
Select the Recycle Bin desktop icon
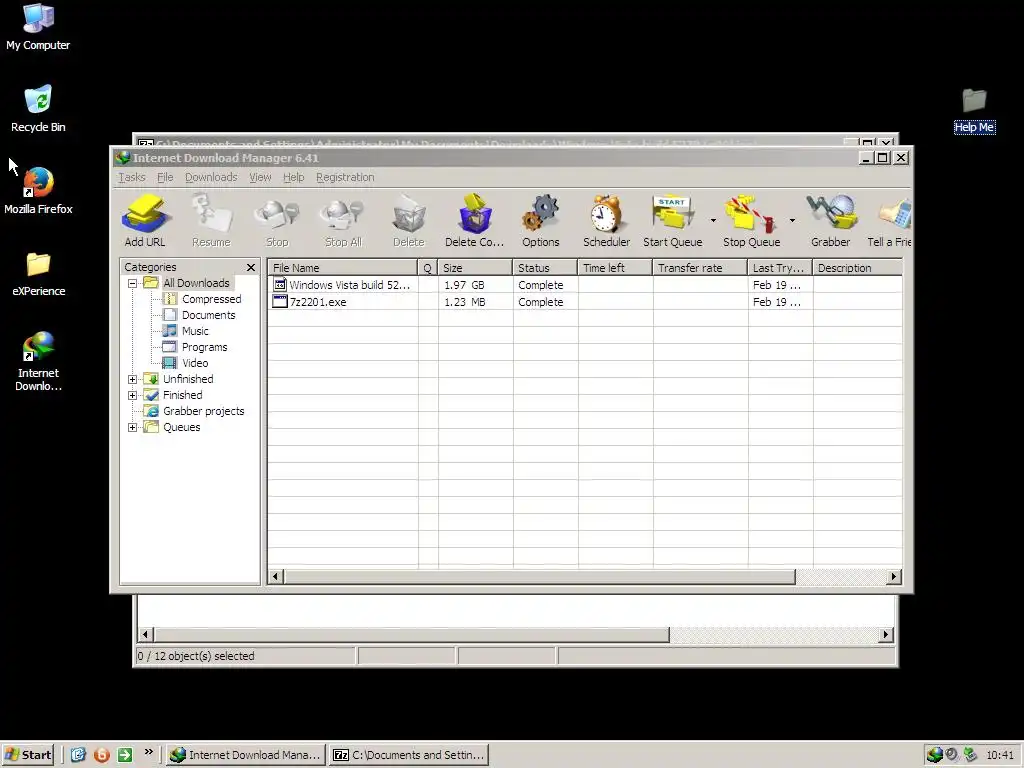(x=38, y=108)
